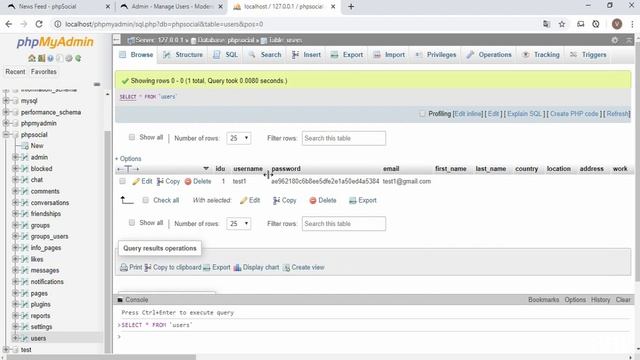Screen dimensions: 640x360
Task: Open the SQL tab
Action: click(226, 55)
